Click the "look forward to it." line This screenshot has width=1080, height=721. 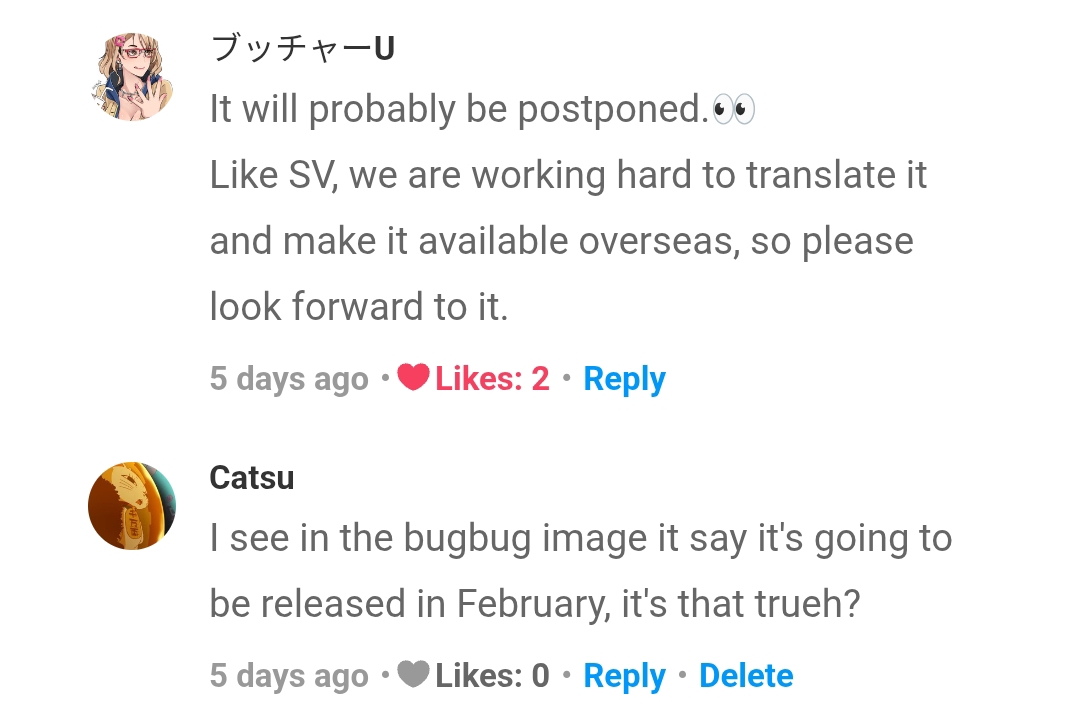359,307
